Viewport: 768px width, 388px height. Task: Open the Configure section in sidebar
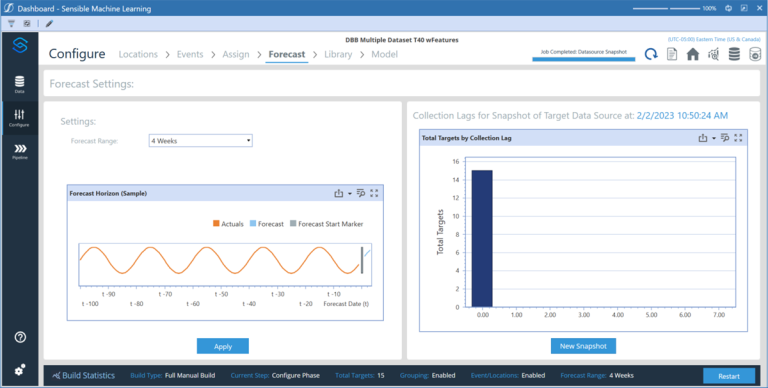click(x=20, y=118)
